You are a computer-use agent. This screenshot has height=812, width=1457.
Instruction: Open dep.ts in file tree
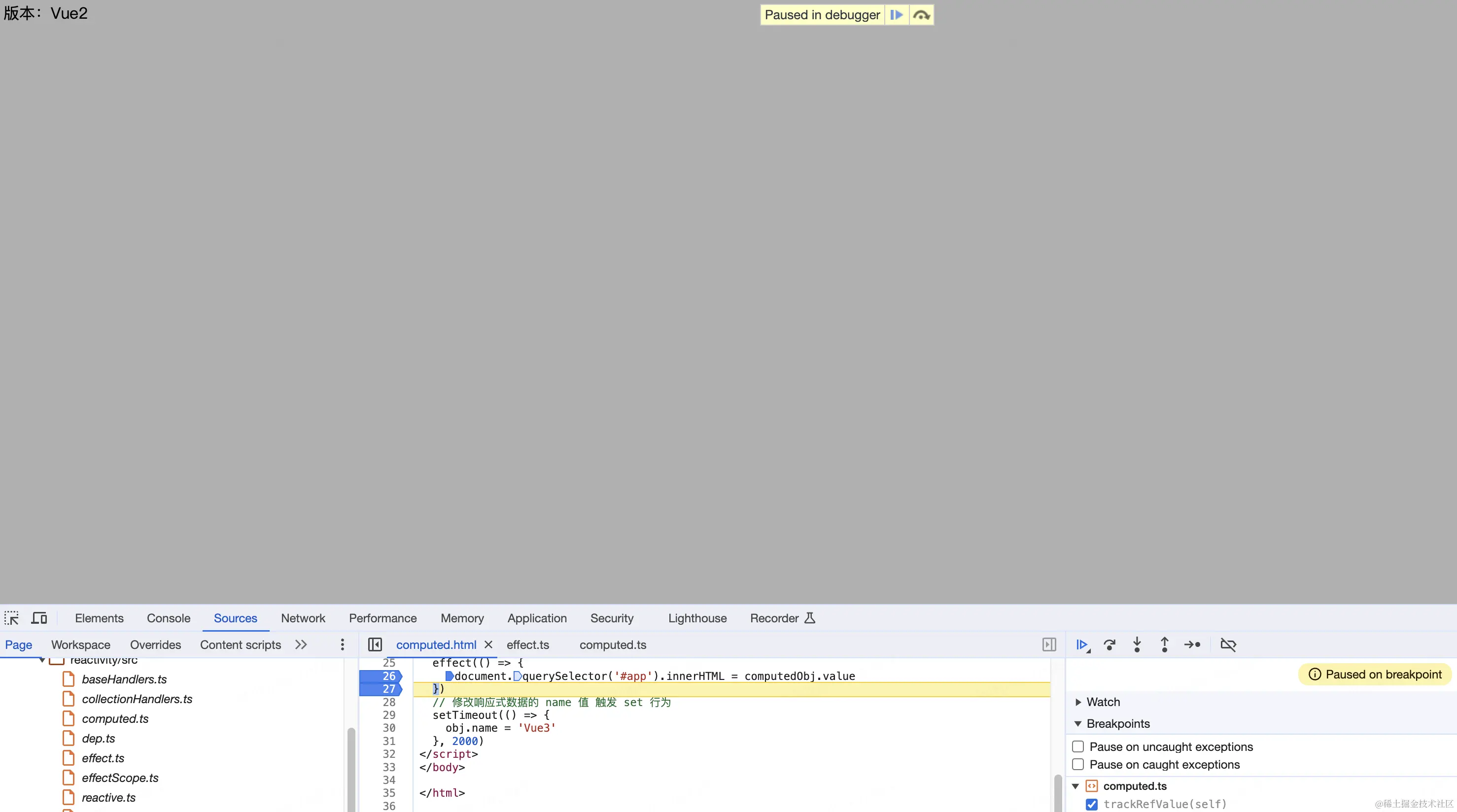point(98,739)
